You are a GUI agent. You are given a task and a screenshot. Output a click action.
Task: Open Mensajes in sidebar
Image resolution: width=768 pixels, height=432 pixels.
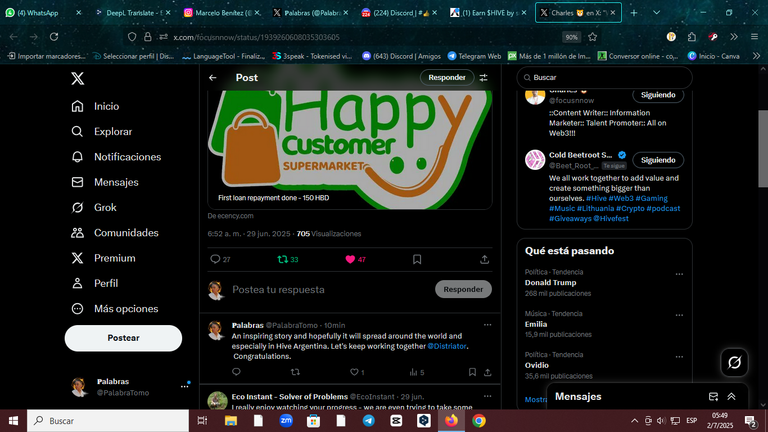105,182
